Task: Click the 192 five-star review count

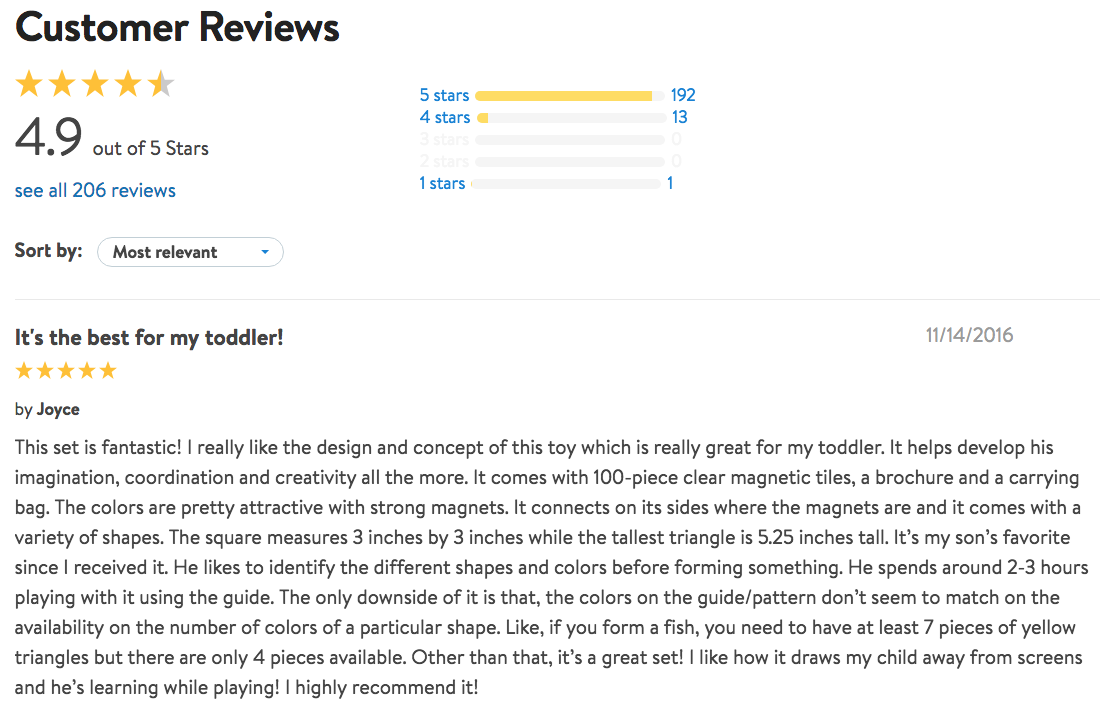Action: [x=683, y=95]
